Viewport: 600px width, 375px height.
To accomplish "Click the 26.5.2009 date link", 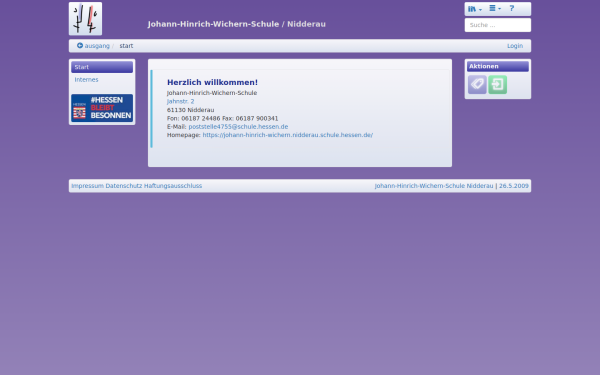I will [514, 186].
